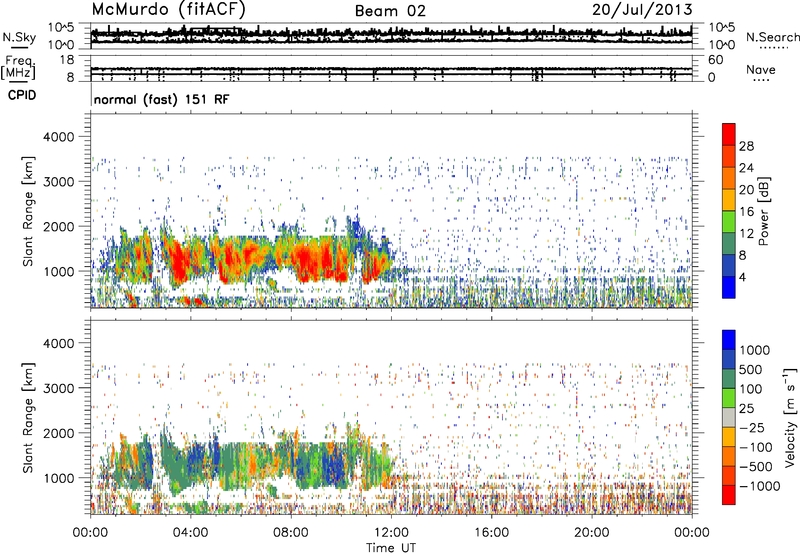This screenshot has width=800, height=554.
Task: Click the '04:00' time tick label
Action: tap(190, 533)
